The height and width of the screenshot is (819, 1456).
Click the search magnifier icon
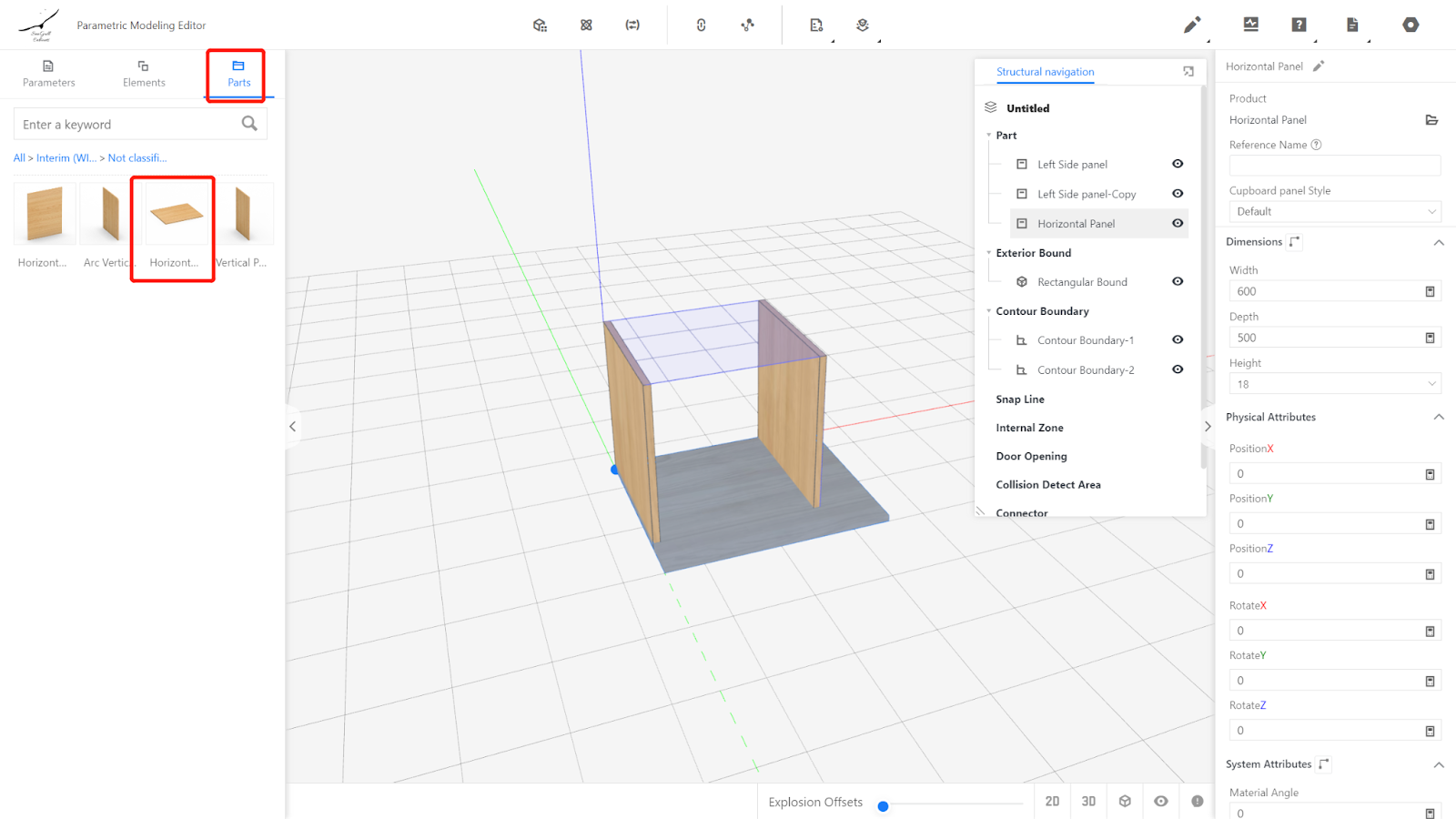249,124
